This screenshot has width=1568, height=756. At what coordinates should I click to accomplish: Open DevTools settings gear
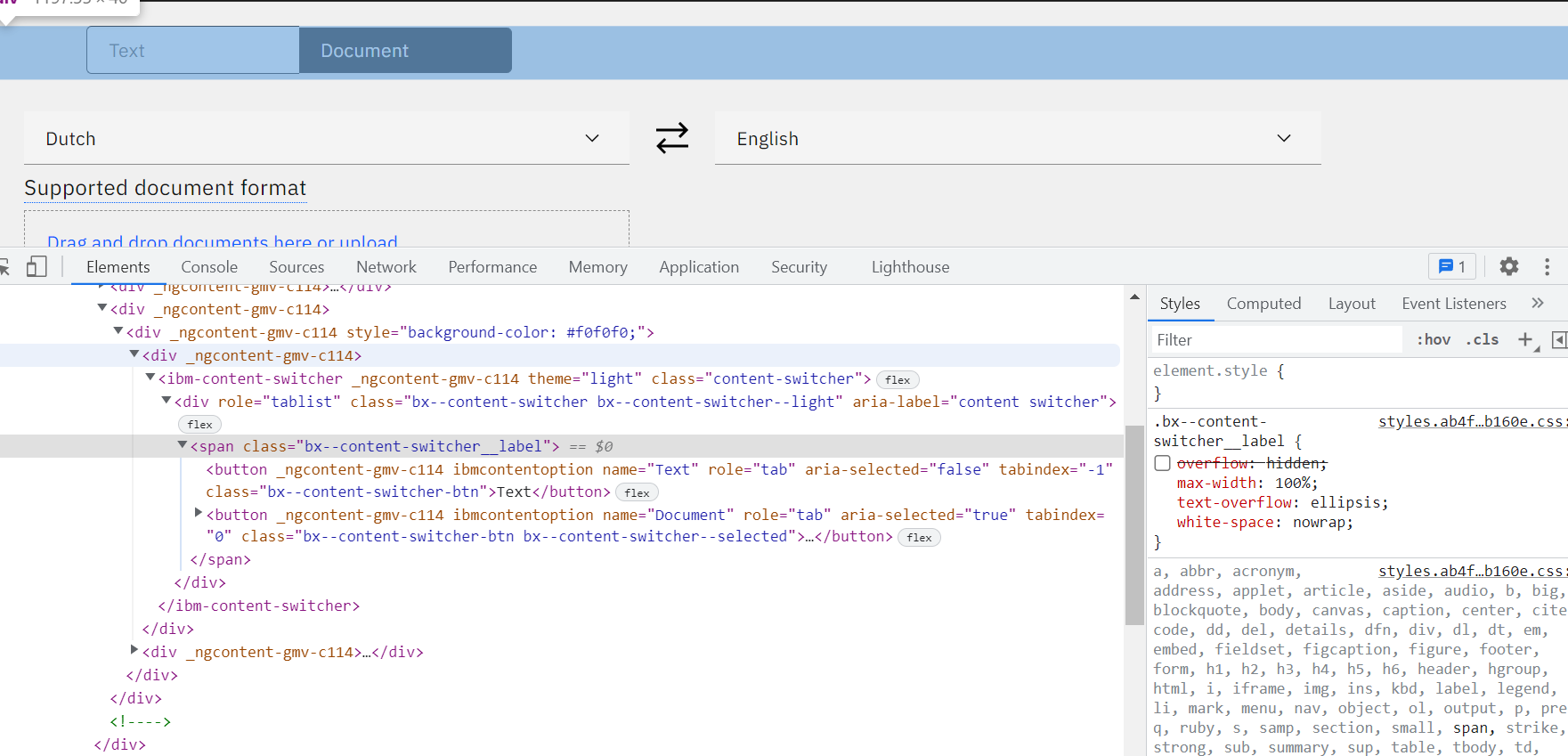1509,266
